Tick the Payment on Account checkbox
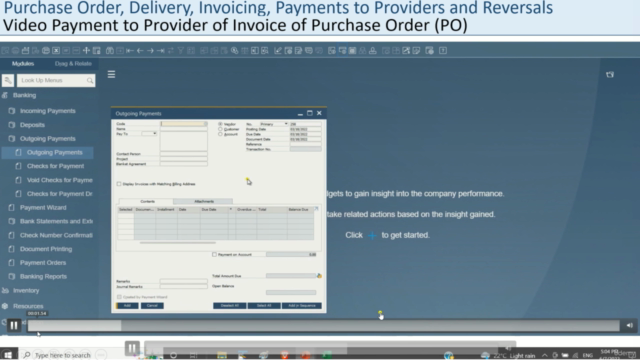Screen dimensions: 640x360 (x=214, y=254)
